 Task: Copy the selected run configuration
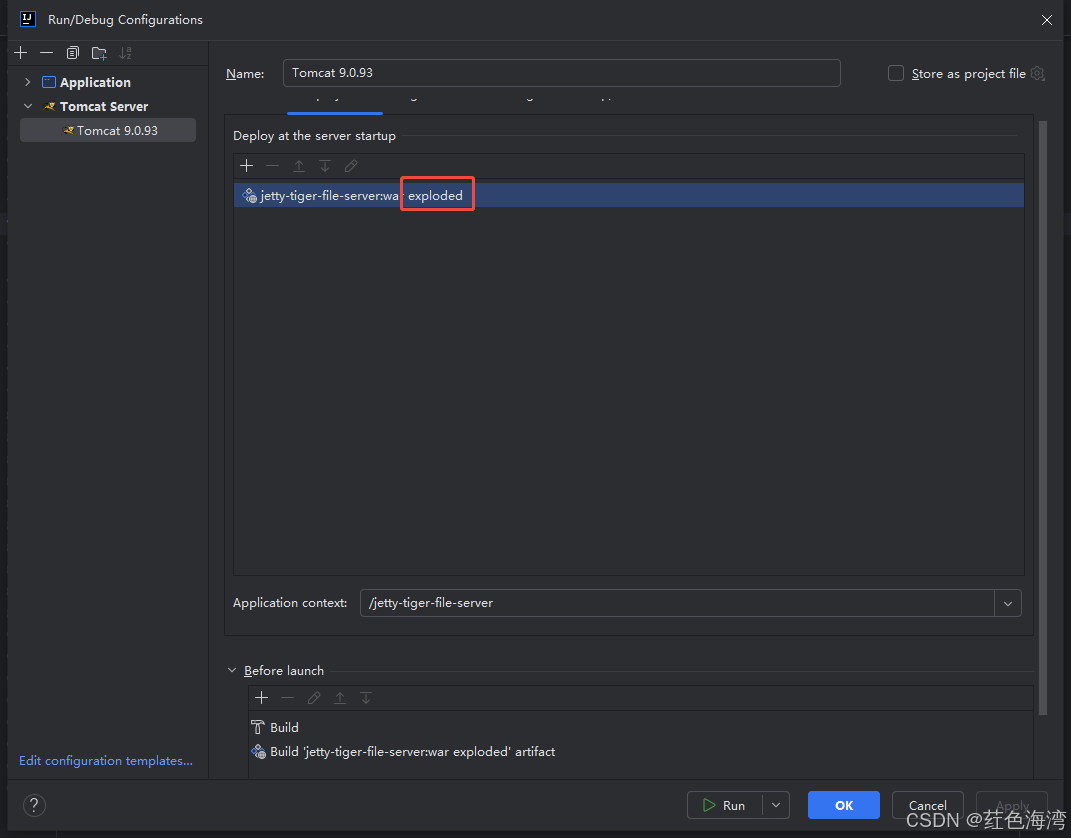click(x=72, y=53)
